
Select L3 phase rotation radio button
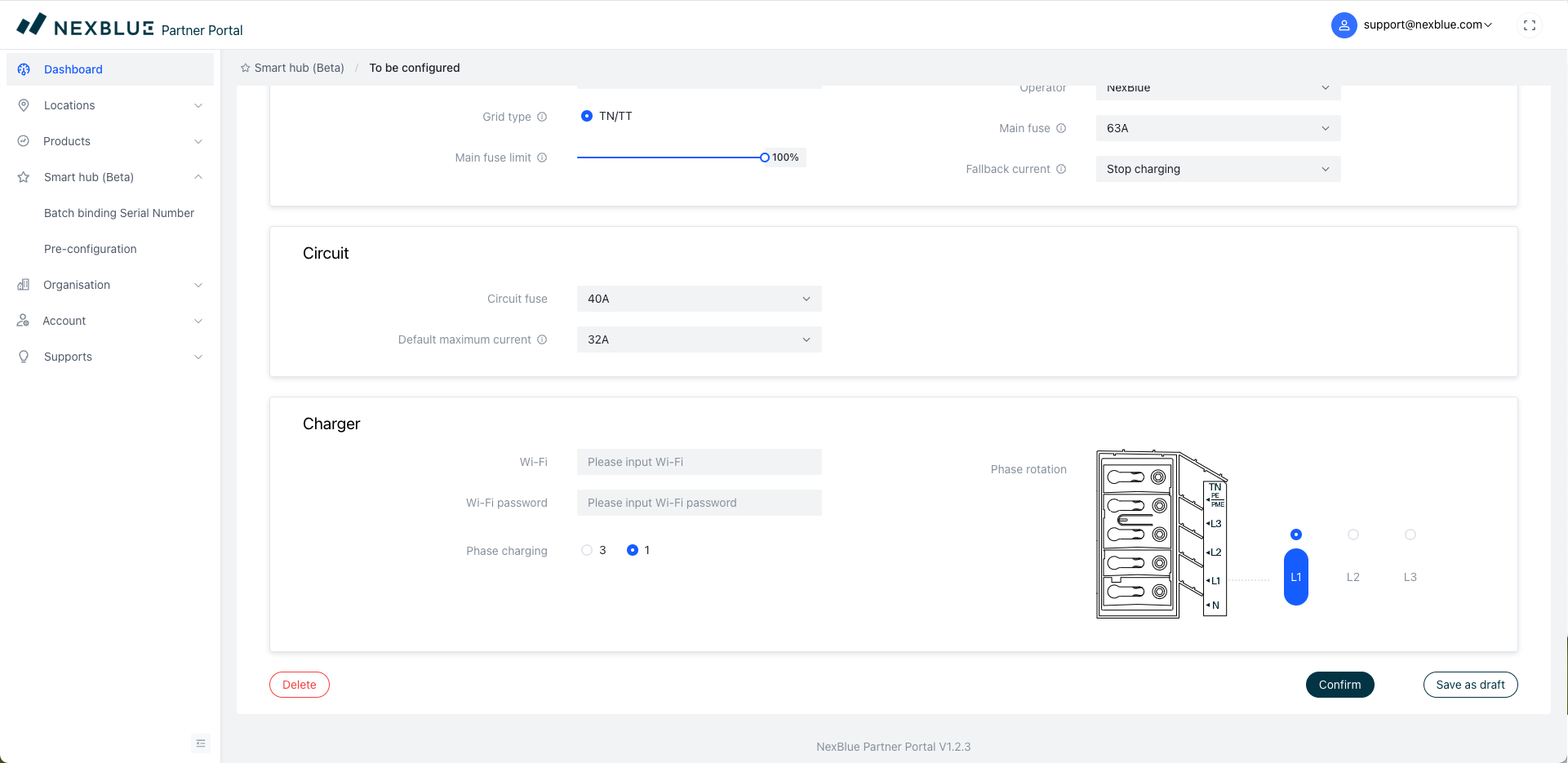1410,535
